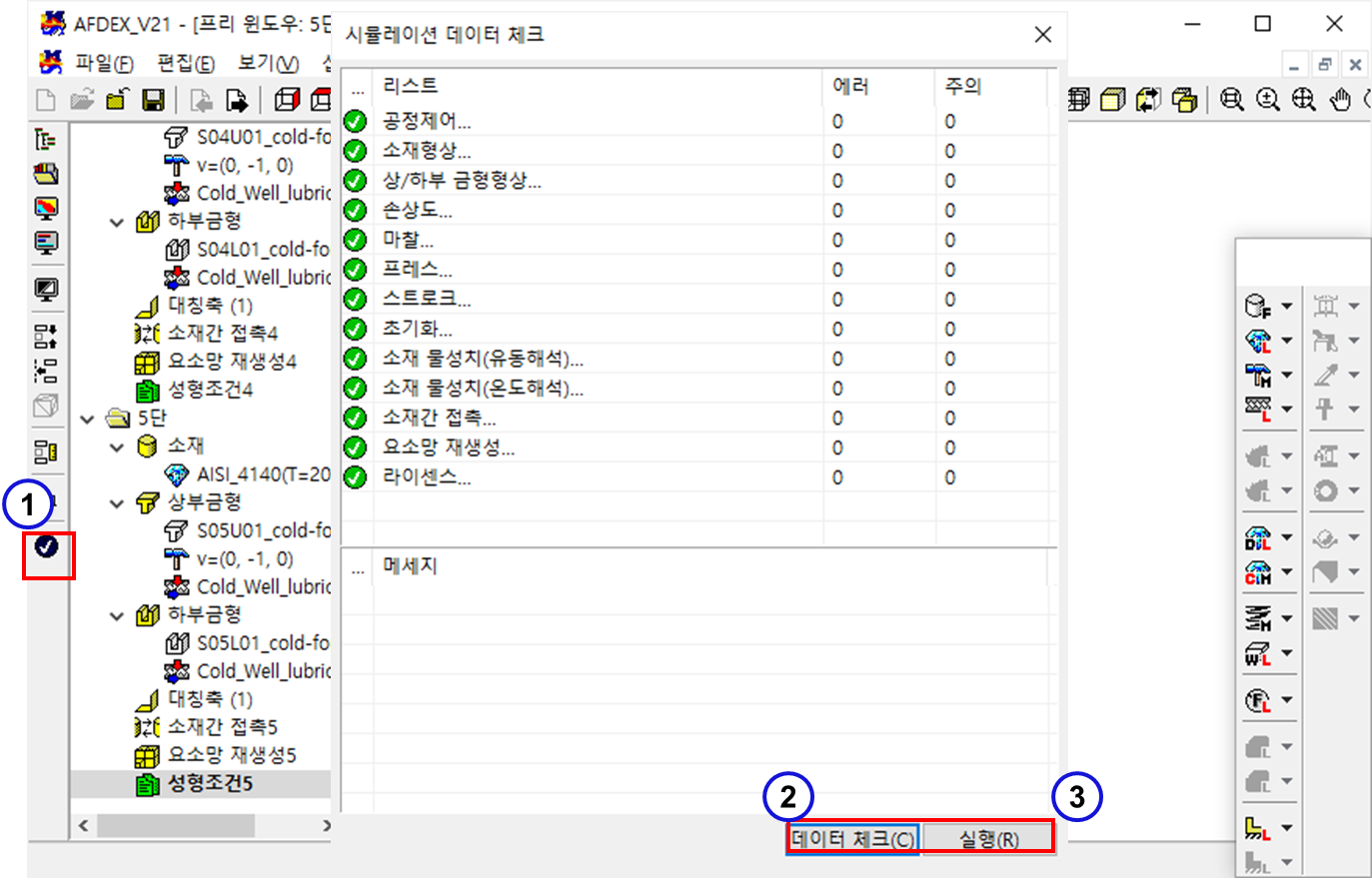Click the horizontal scrollbar in tree panel
1372x878 pixels.
click(175, 826)
